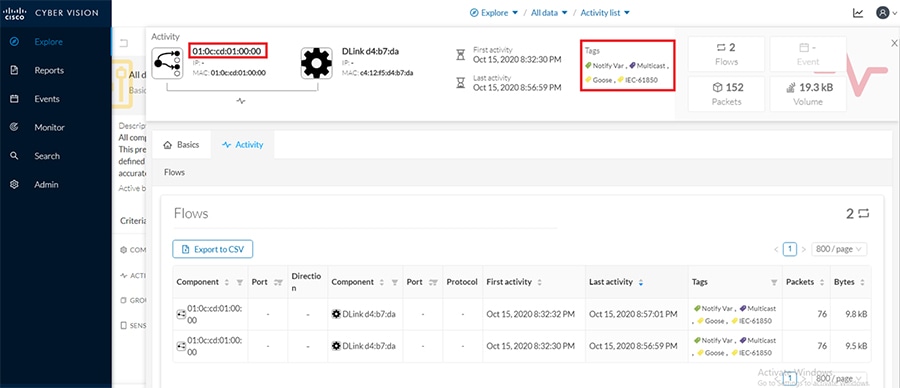
Task: Click the activity pulse icon under components
Action: point(241,100)
